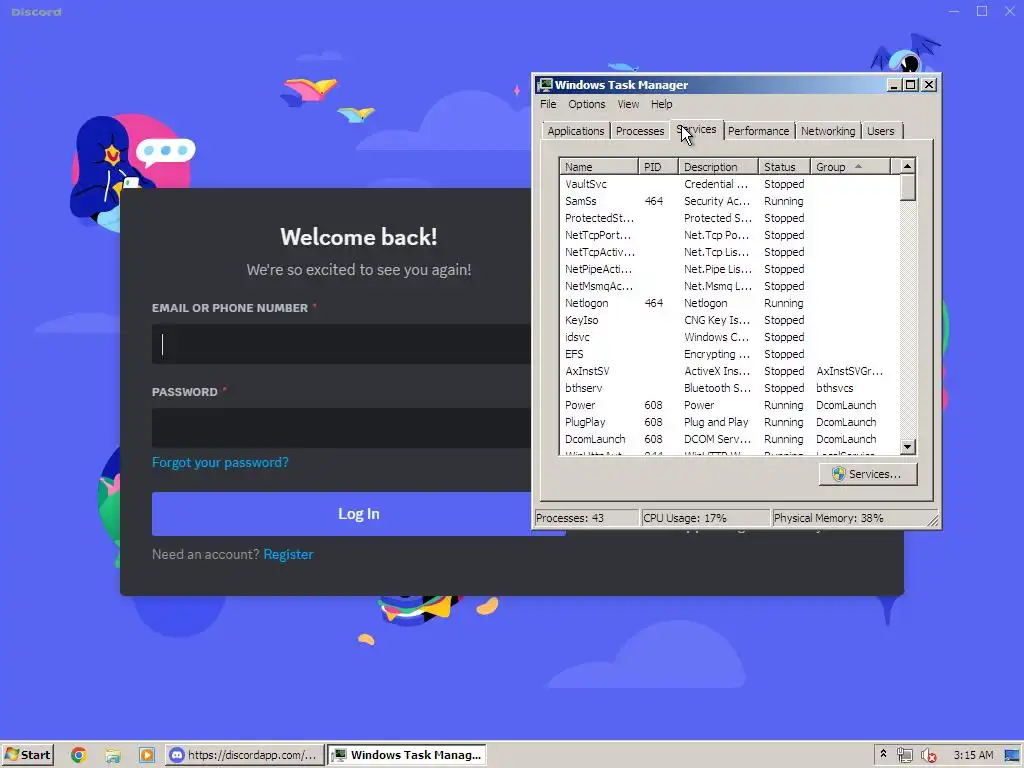Image resolution: width=1024 pixels, height=768 pixels.
Task: Sort services by Name column header
Action: [599, 167]
